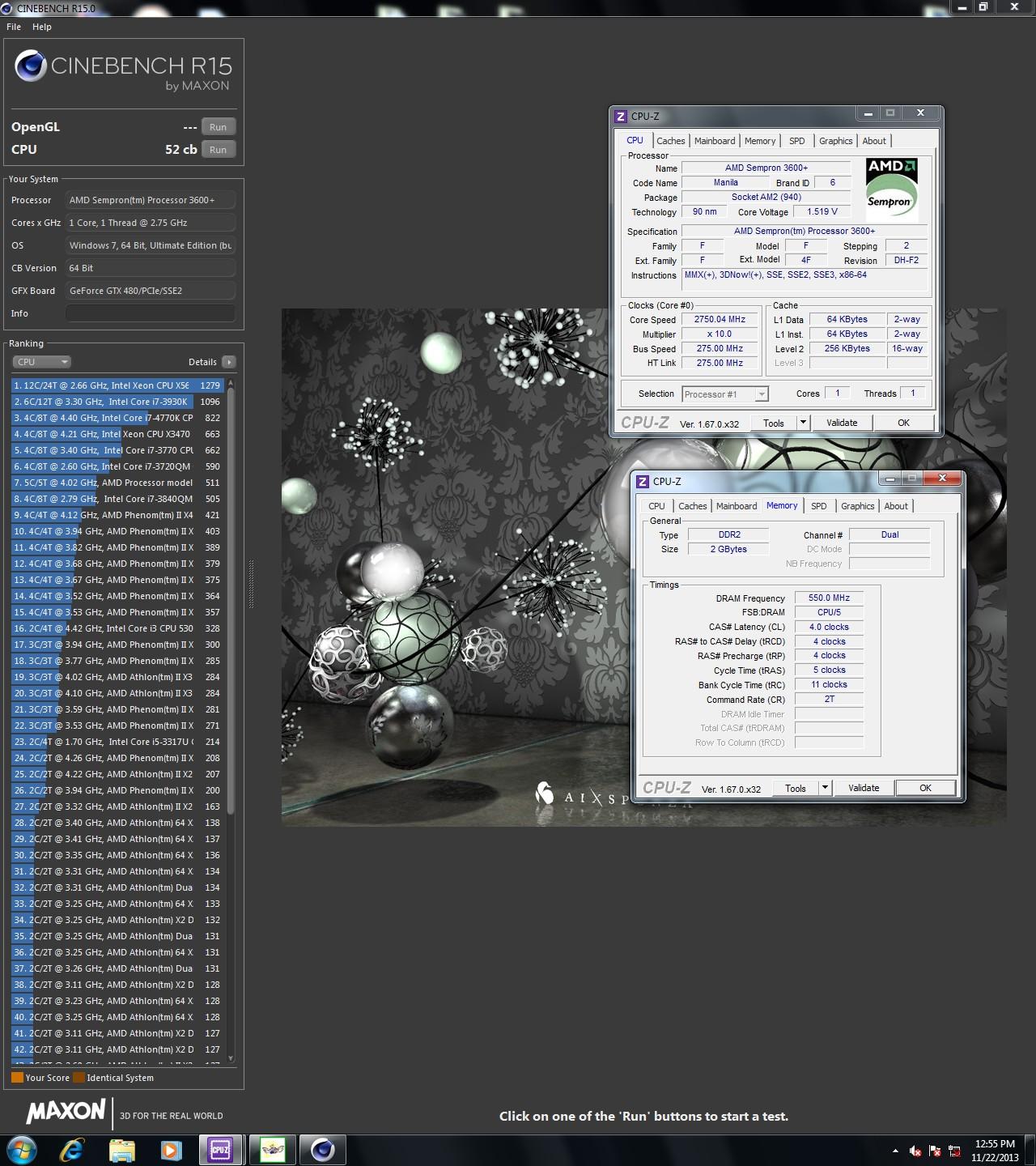The image size is (1036, 1166).
Task: Open Tools dropdown arrow in Memory window
Action: click(825, 788)
